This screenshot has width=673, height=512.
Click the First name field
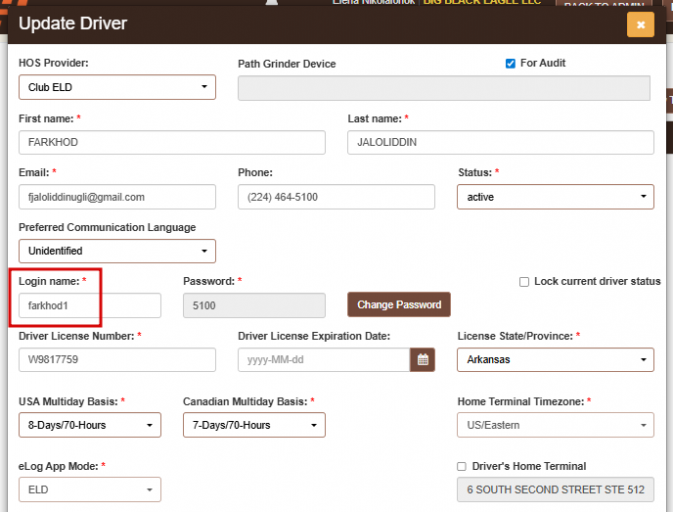(x=172, y=142)
